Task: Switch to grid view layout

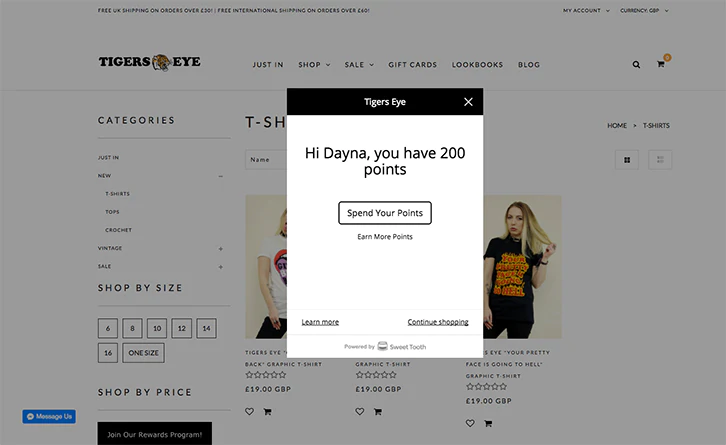Action: tap(627, 160)
